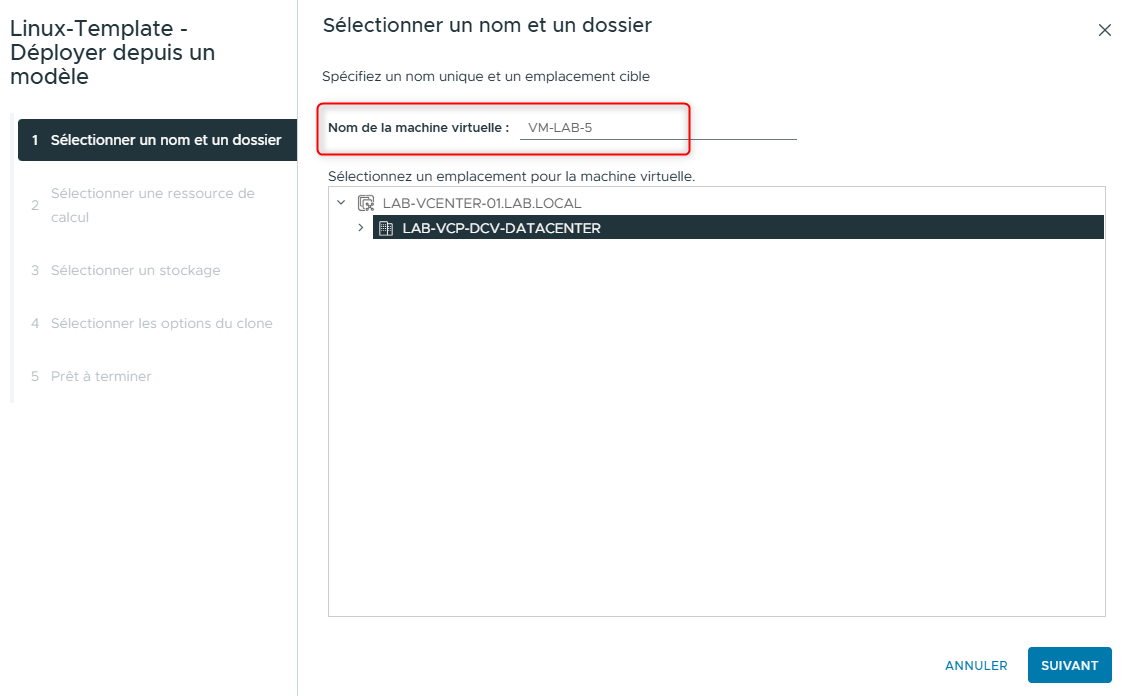1128x696 pixels.
Task: Expand the LAB-VCP-DCV-DATACENTER tree node
Action: coord(362,227)
